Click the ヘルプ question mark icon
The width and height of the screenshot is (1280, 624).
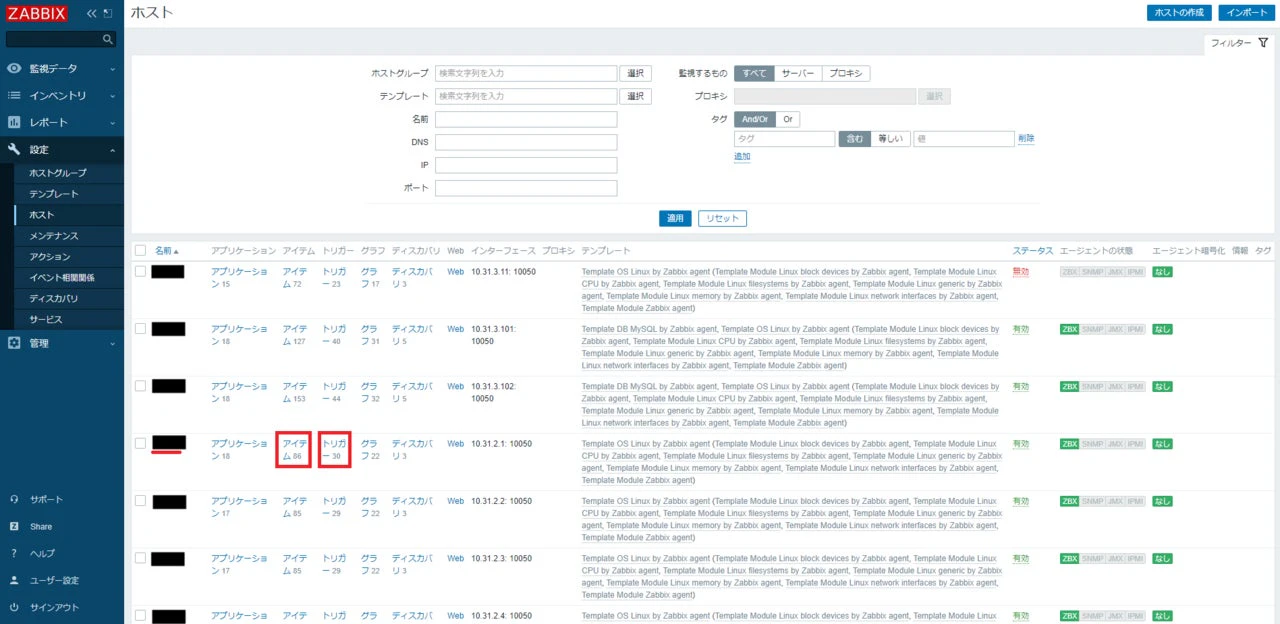click(x=14, y=553)
